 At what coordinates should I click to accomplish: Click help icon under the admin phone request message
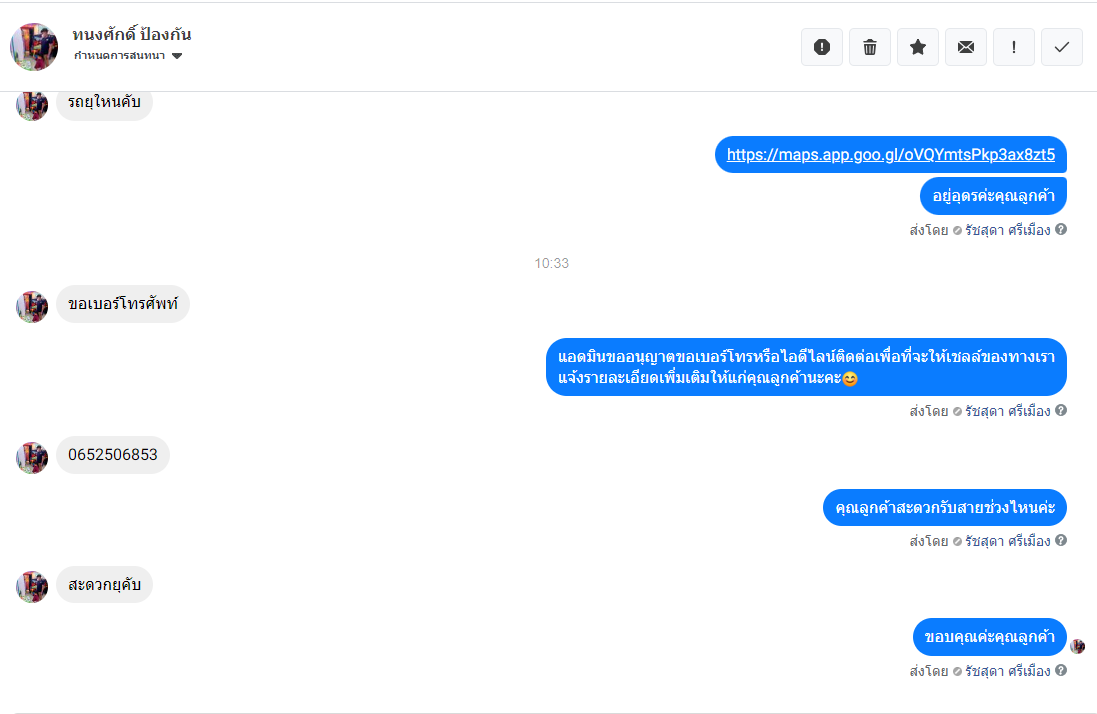coord(1061,410)
